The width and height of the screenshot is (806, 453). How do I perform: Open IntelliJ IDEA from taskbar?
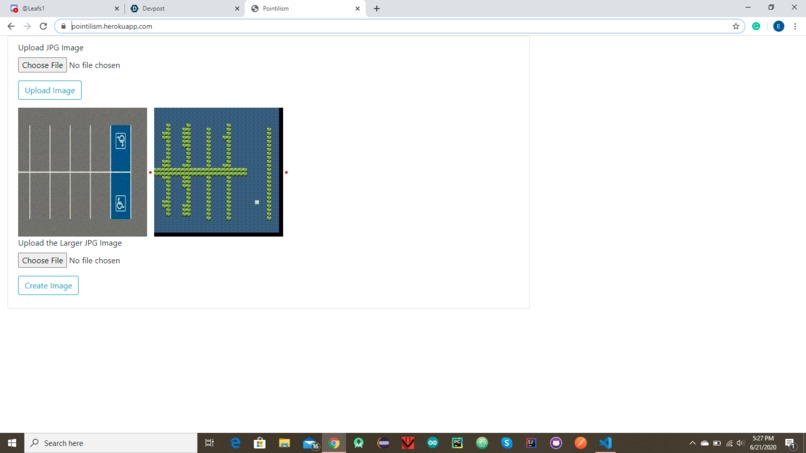[531, 443]
